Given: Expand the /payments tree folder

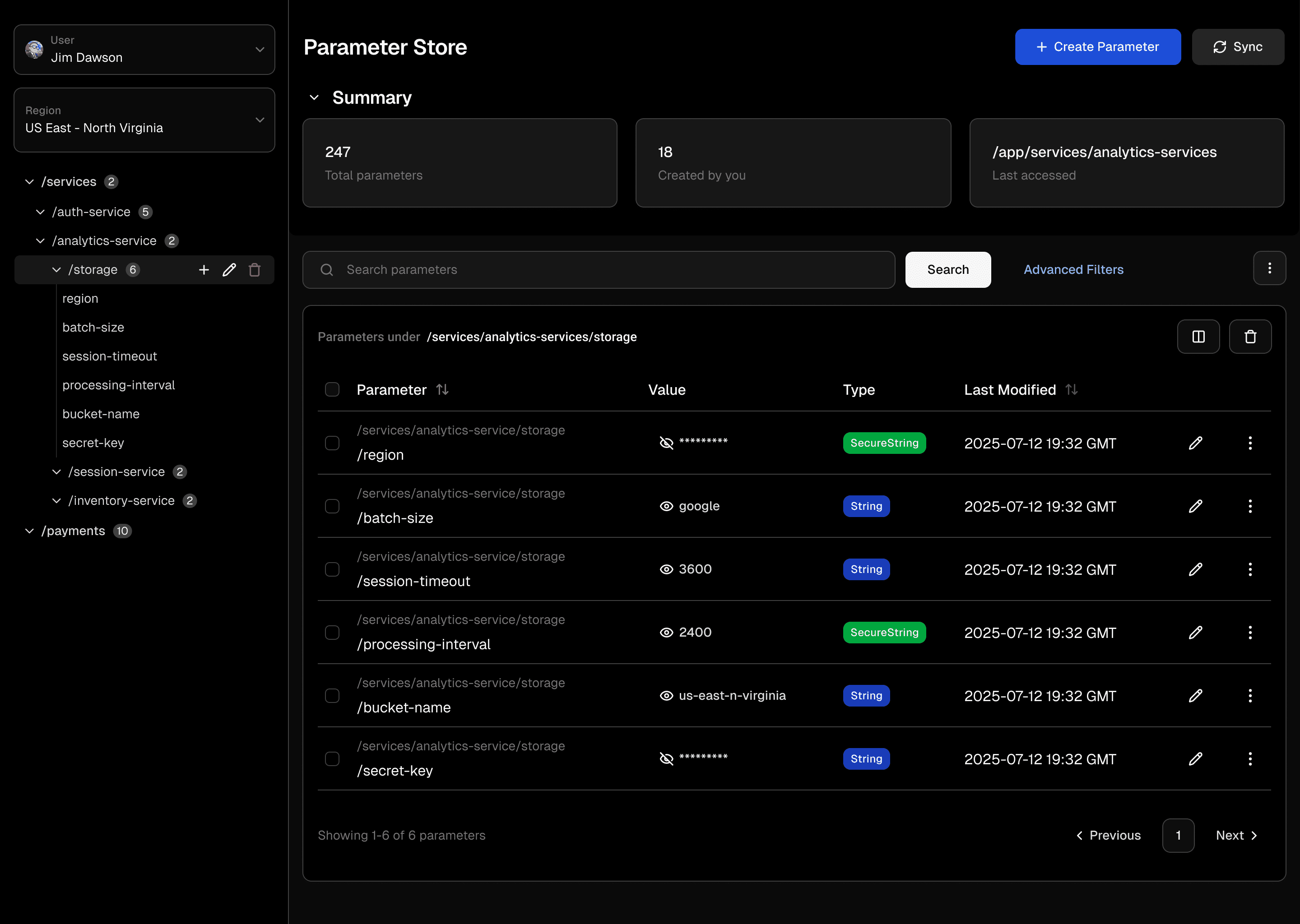Looking at the screenshot, I should (x=30, y=531).
